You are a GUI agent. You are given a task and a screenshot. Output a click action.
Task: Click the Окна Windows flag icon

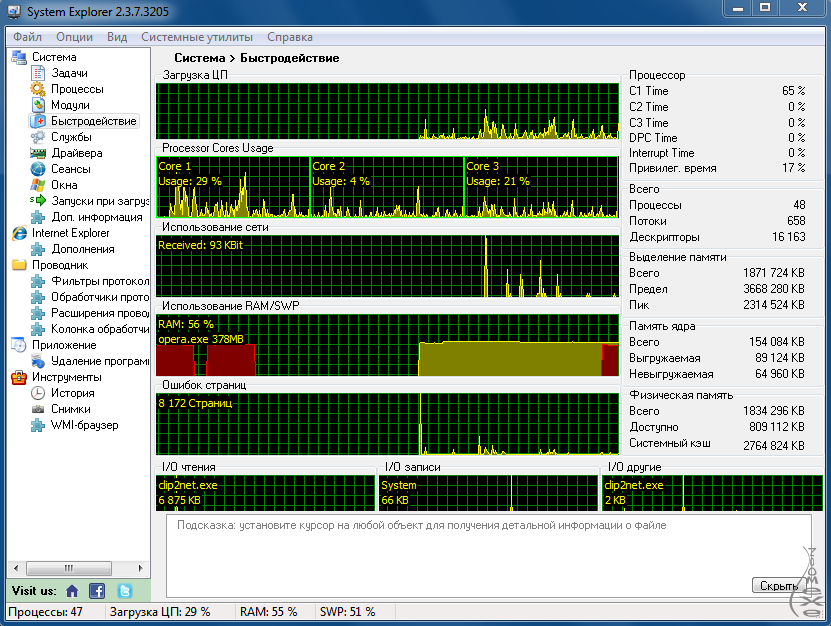tap(38, 185)
